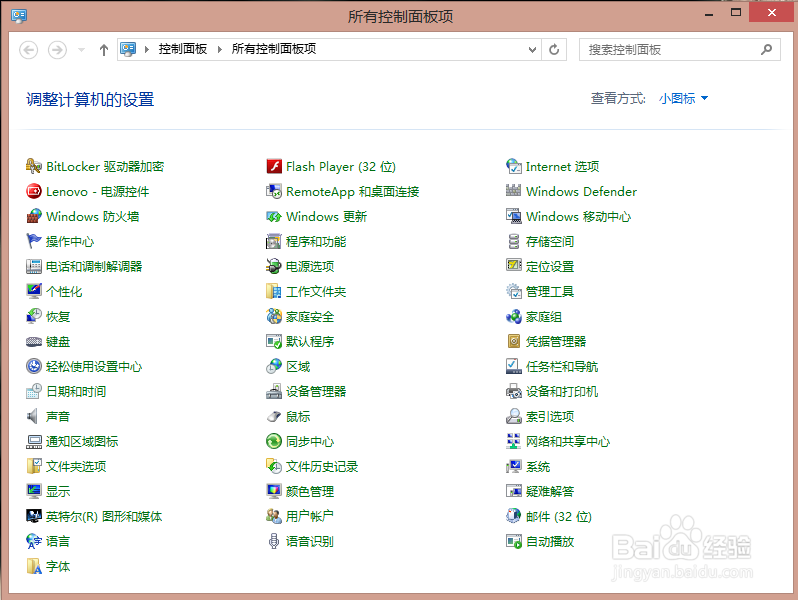Open the 用户帐户 link
This screenshot has height=600, width=798.
(x=309, y=516)
